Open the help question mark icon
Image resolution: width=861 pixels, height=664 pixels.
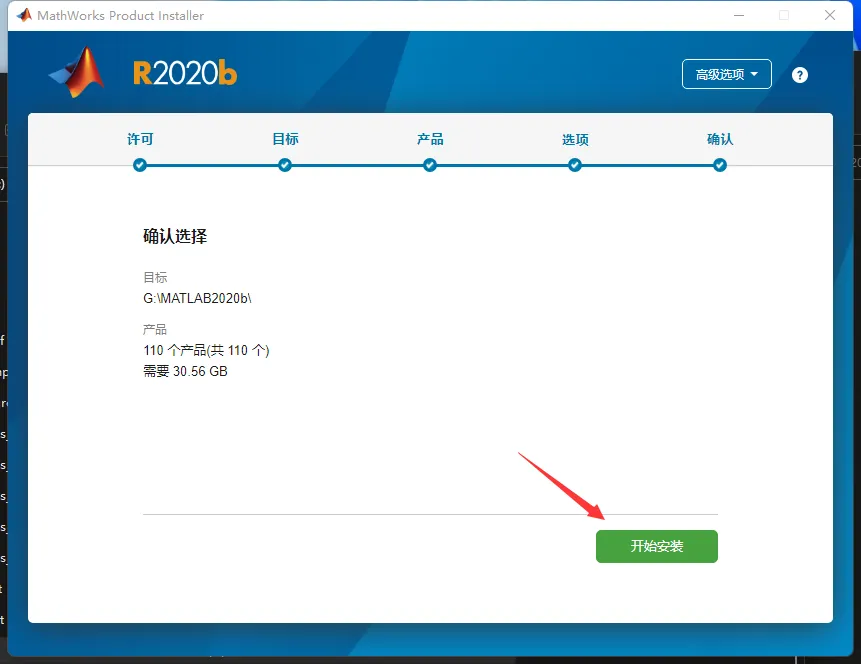800,75
